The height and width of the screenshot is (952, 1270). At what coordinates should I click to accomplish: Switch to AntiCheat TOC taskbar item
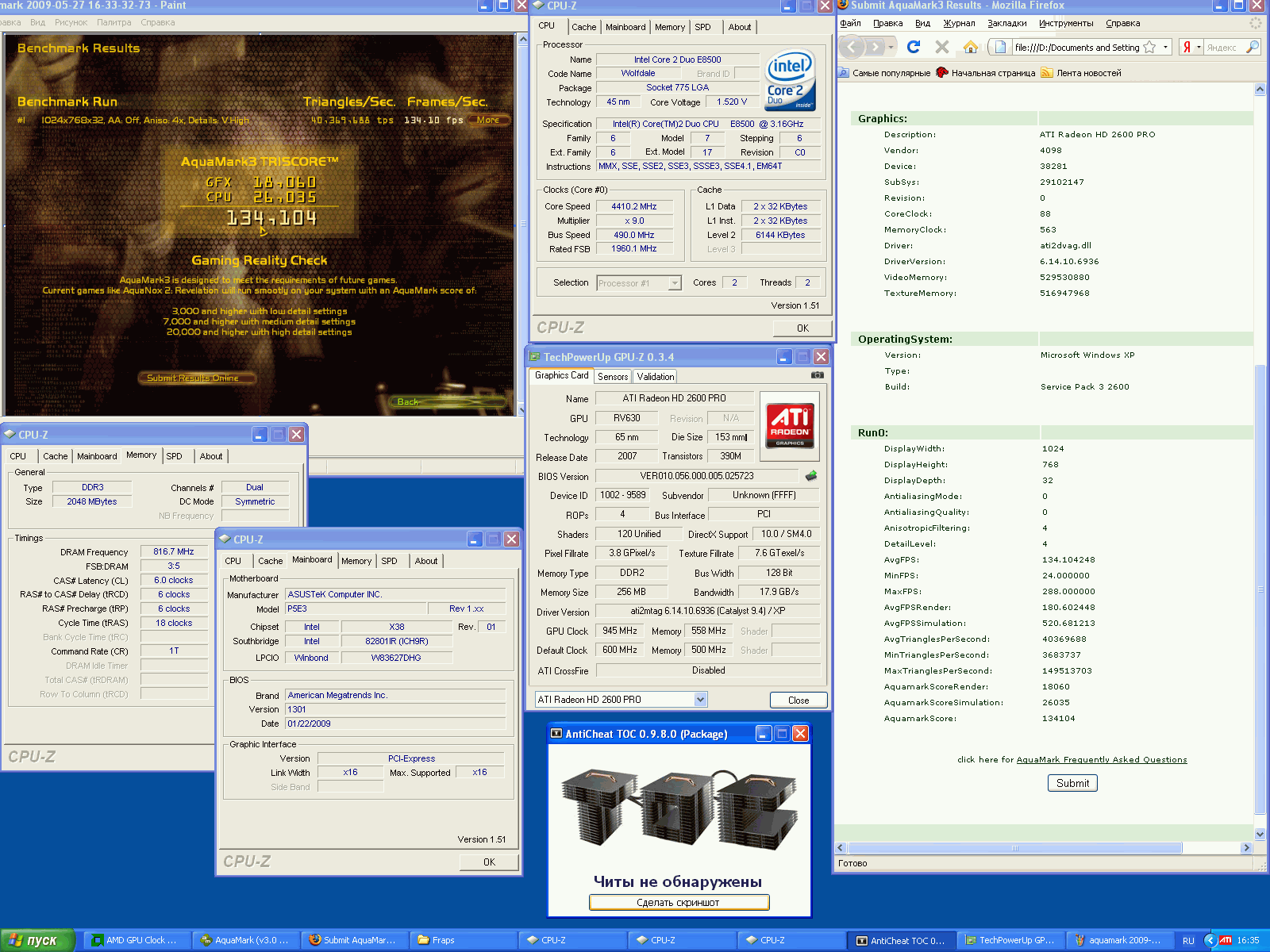pos(901,940)
